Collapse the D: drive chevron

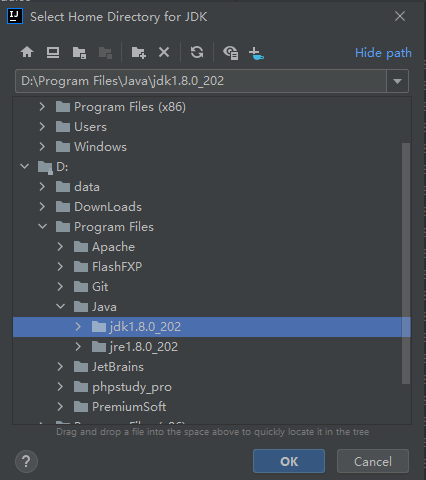(24, 166)
